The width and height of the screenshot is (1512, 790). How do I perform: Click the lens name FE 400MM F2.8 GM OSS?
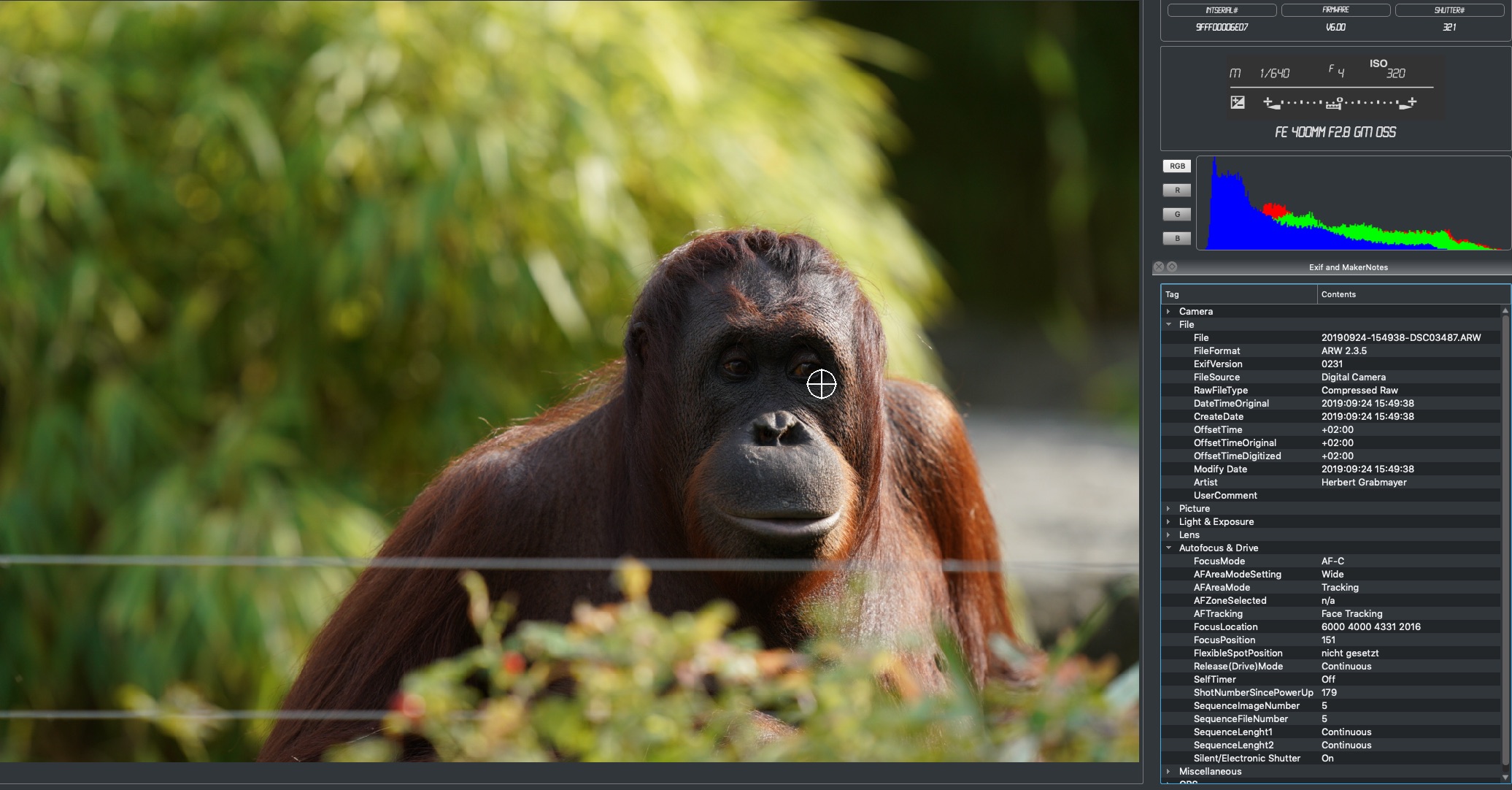coord(1335,132)
